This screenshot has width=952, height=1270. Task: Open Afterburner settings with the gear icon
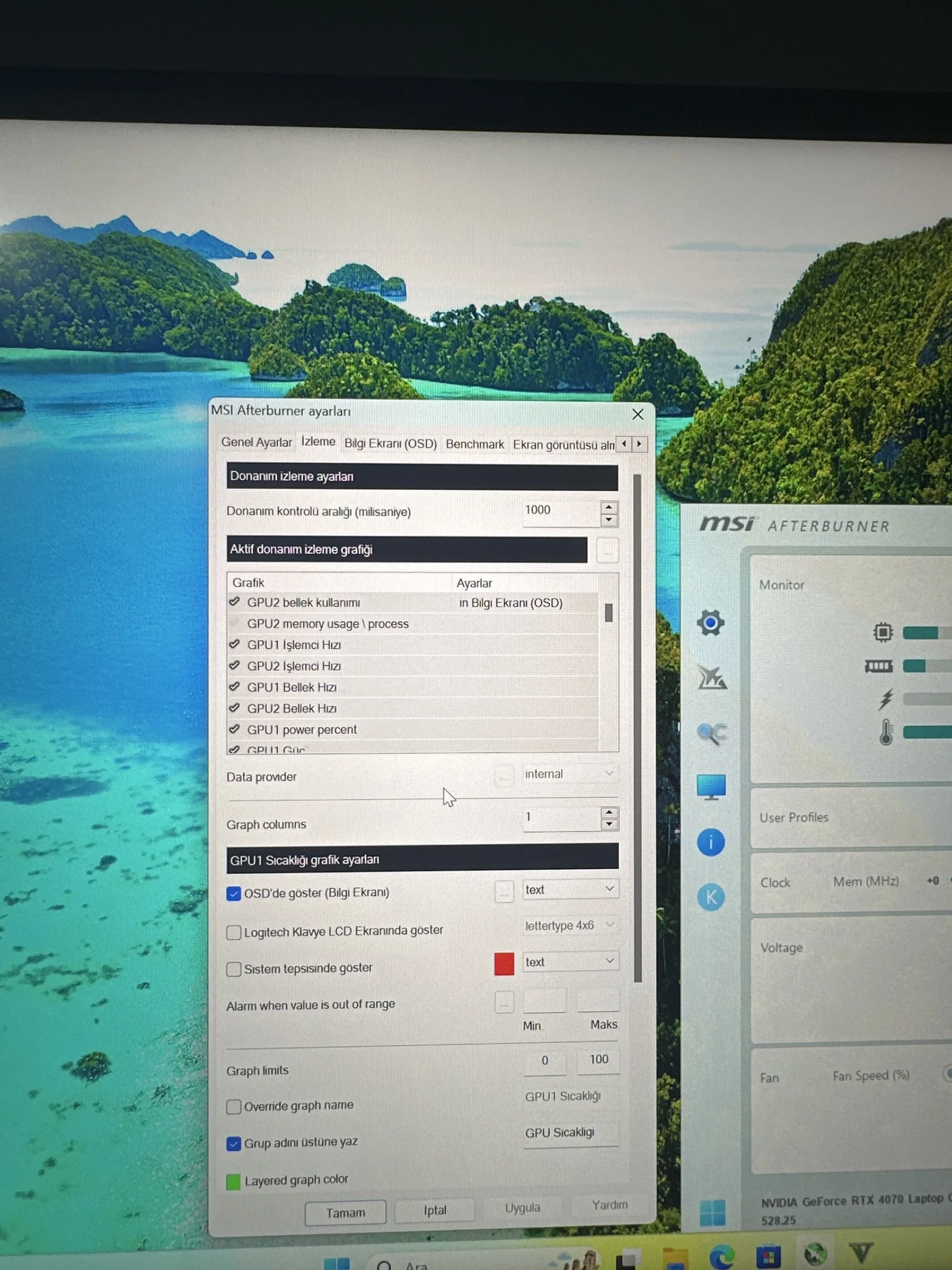[710, 623]
